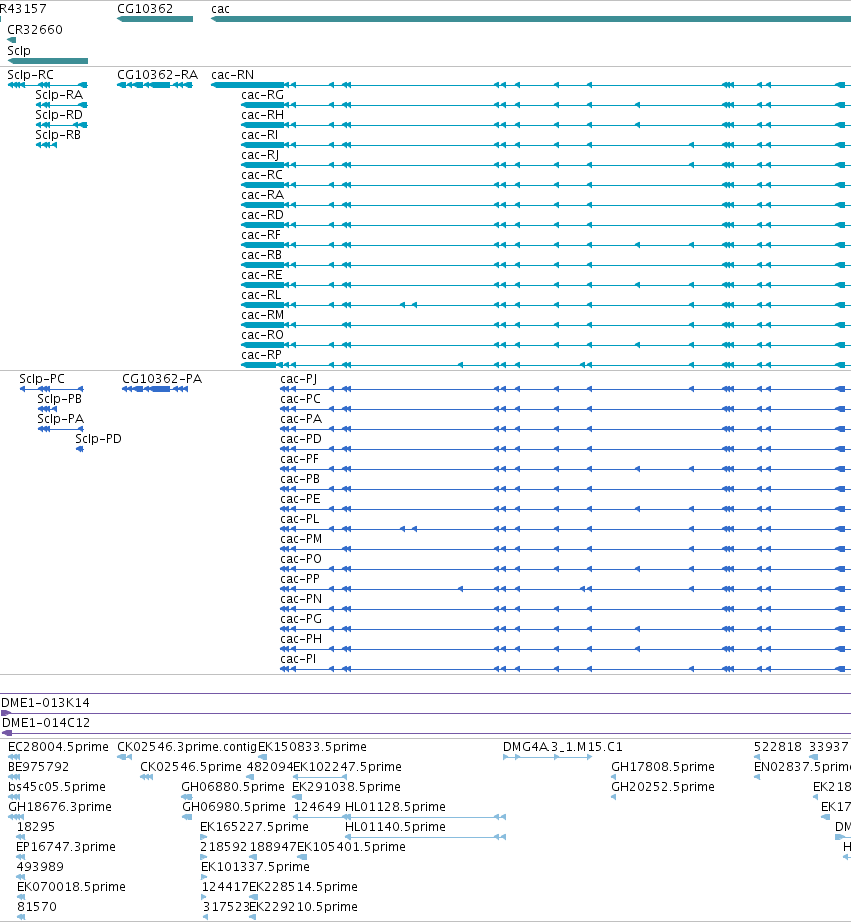Screen dimensions: 851x922
Task: Click the HL01140.5prime EST label
Action: (x=395, y=827)
